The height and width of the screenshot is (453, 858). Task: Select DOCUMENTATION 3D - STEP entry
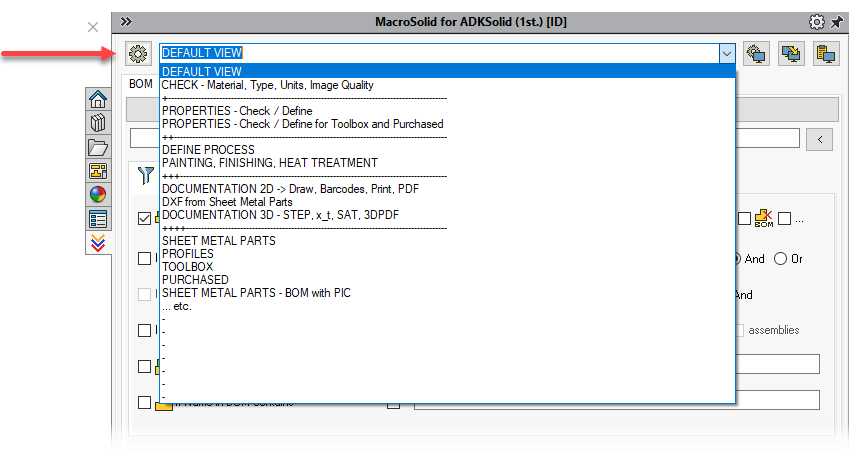[447, 215]
